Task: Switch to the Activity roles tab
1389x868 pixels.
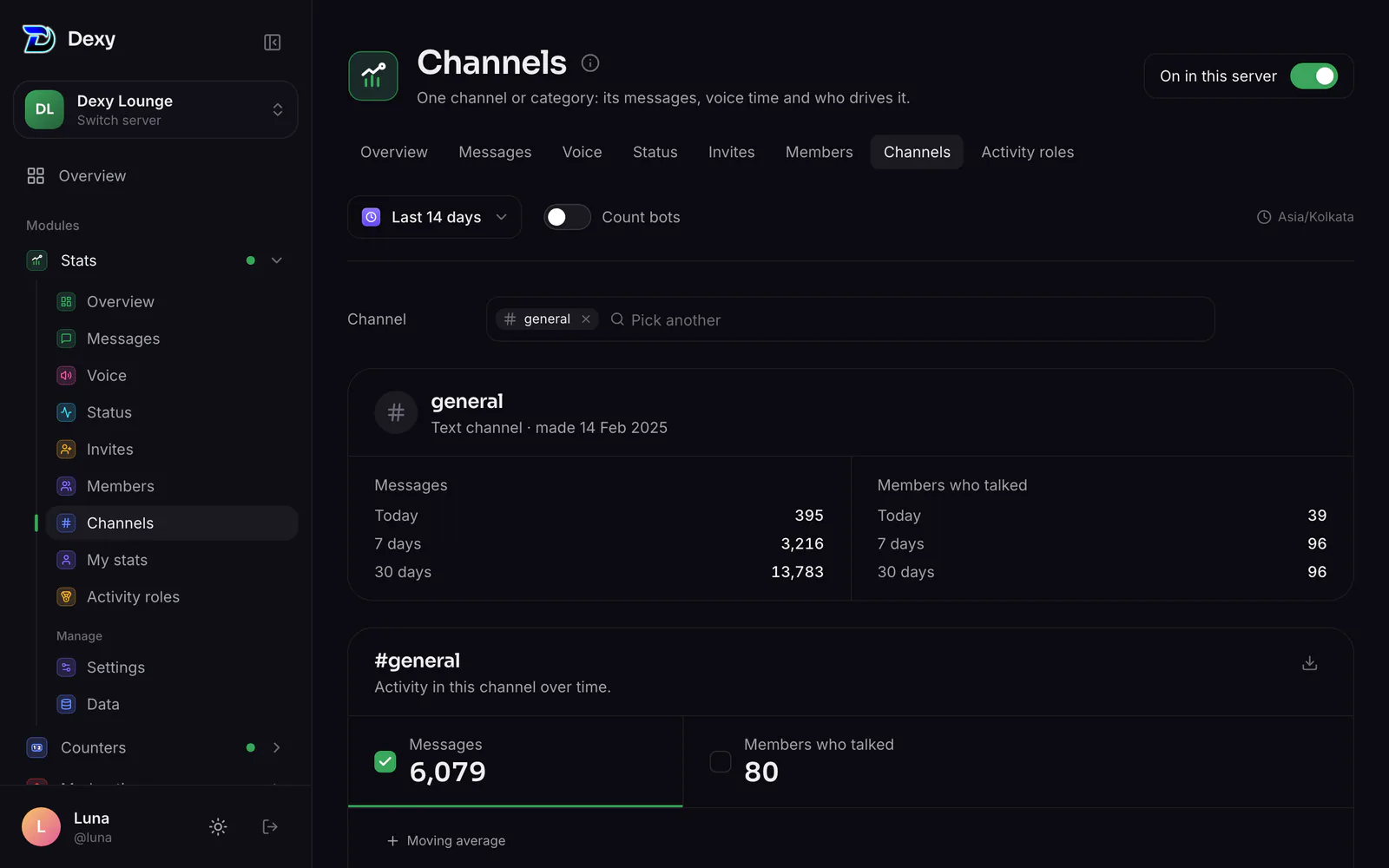Action: click(x=1028, y=152)
